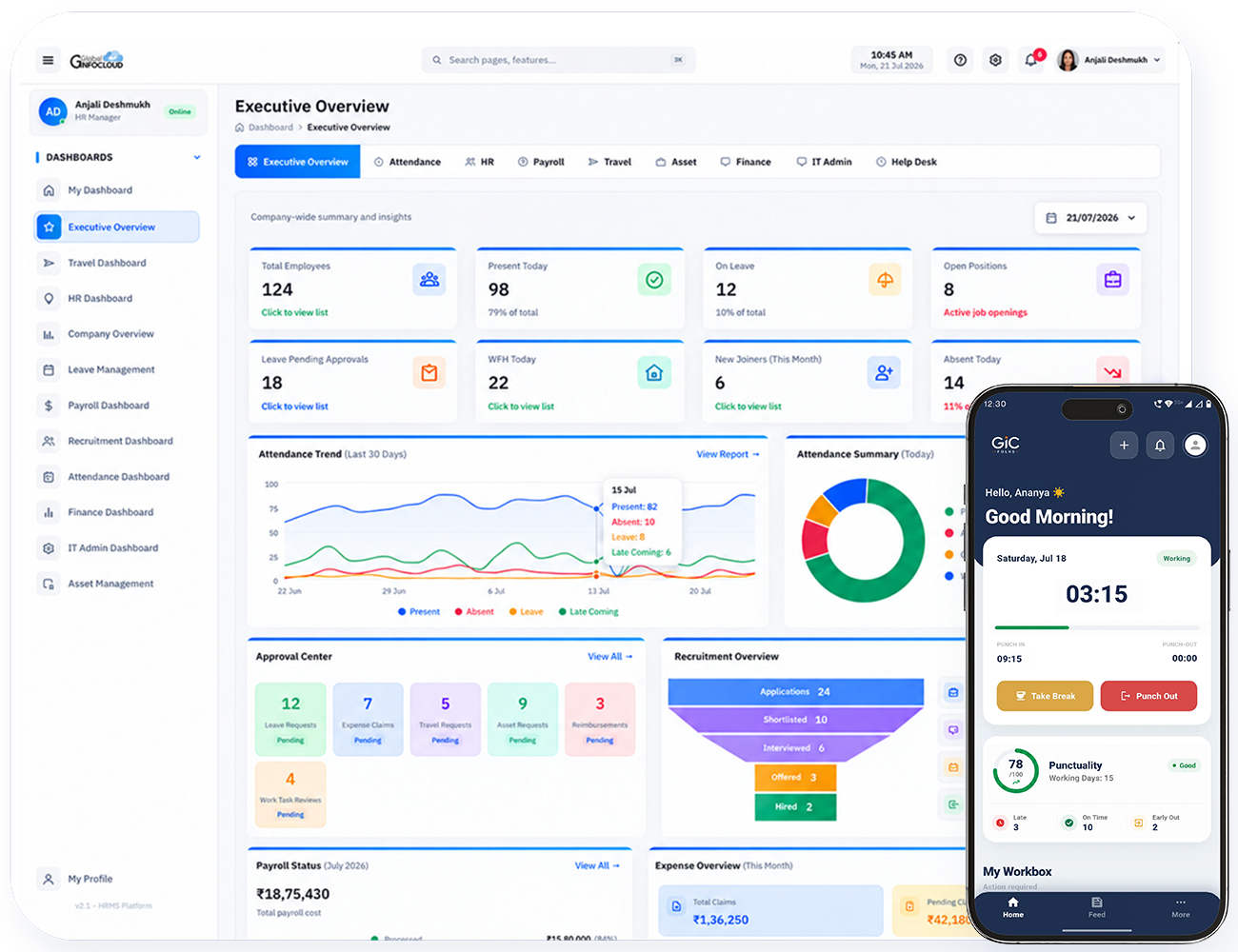Click the Total Employees view list link
The height and width of the screenshot is (952, 1238).
point(294,312)
